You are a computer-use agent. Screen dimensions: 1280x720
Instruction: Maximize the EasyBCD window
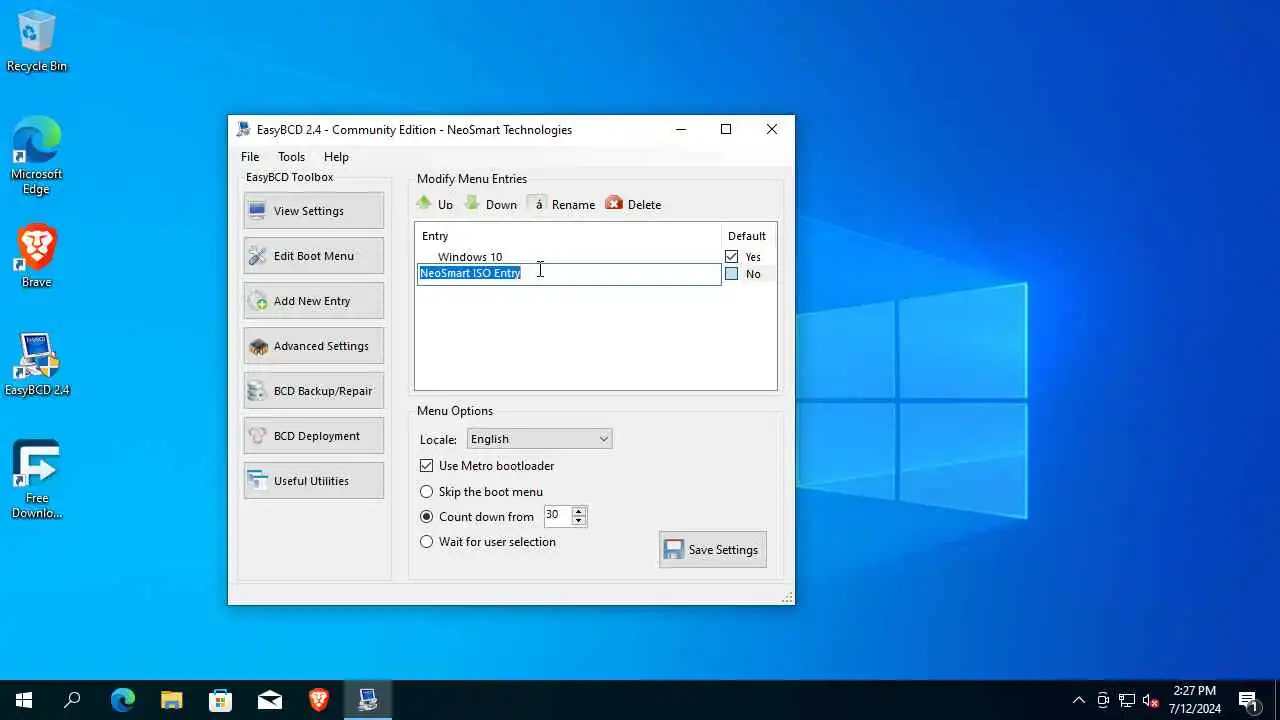(x=726, y=129)
